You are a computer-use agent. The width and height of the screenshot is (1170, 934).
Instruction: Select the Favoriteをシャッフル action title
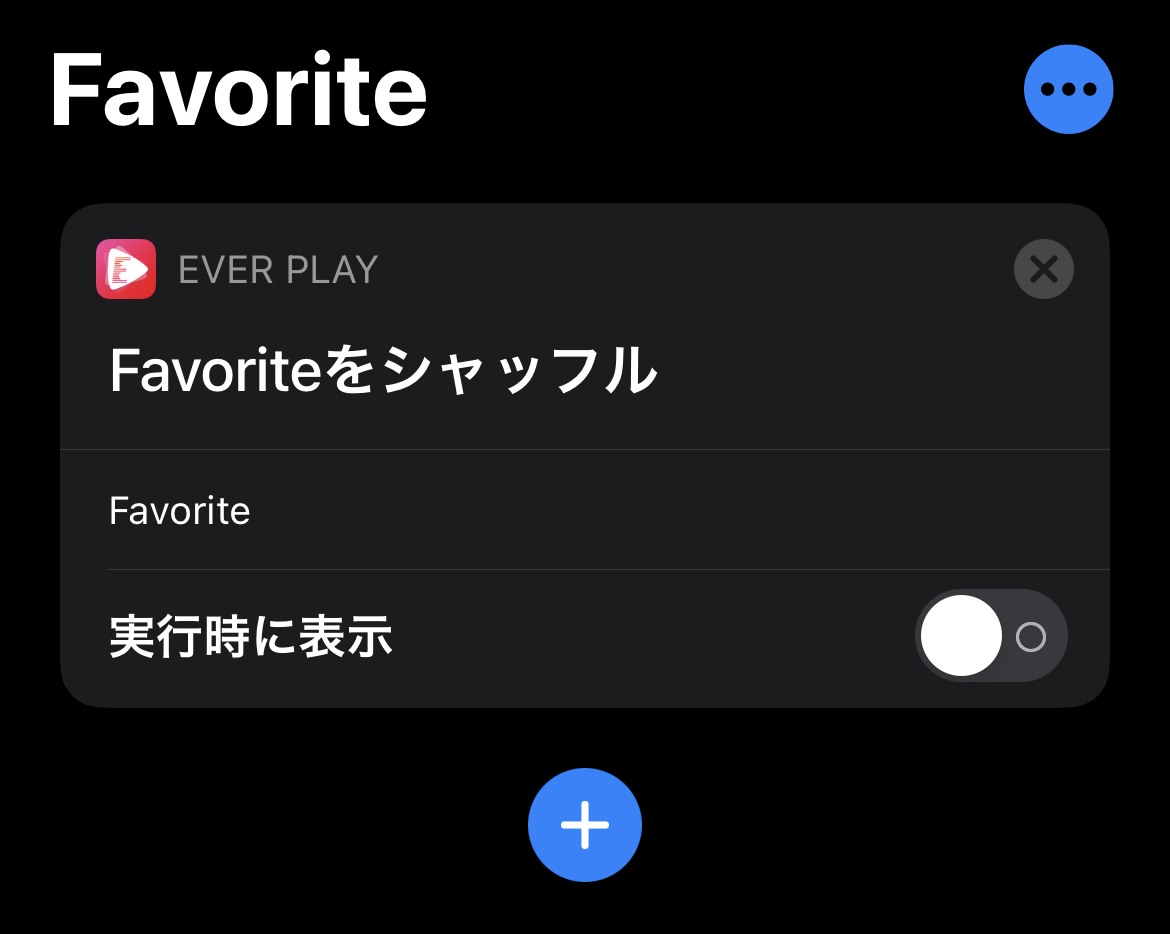(x=383, y=369)
